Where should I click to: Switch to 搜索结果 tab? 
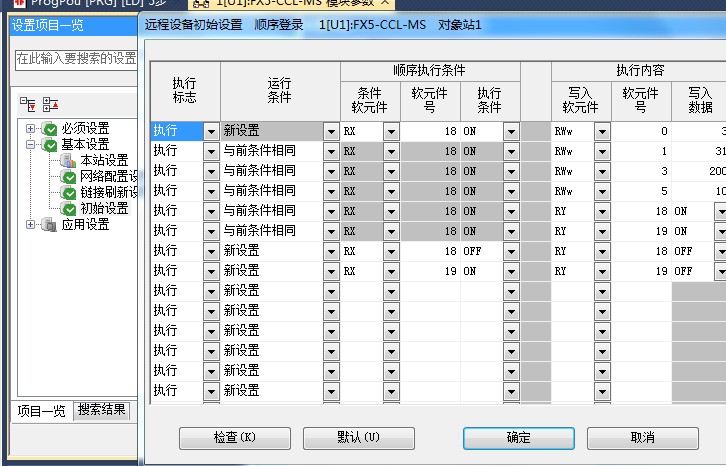[102, 410]
